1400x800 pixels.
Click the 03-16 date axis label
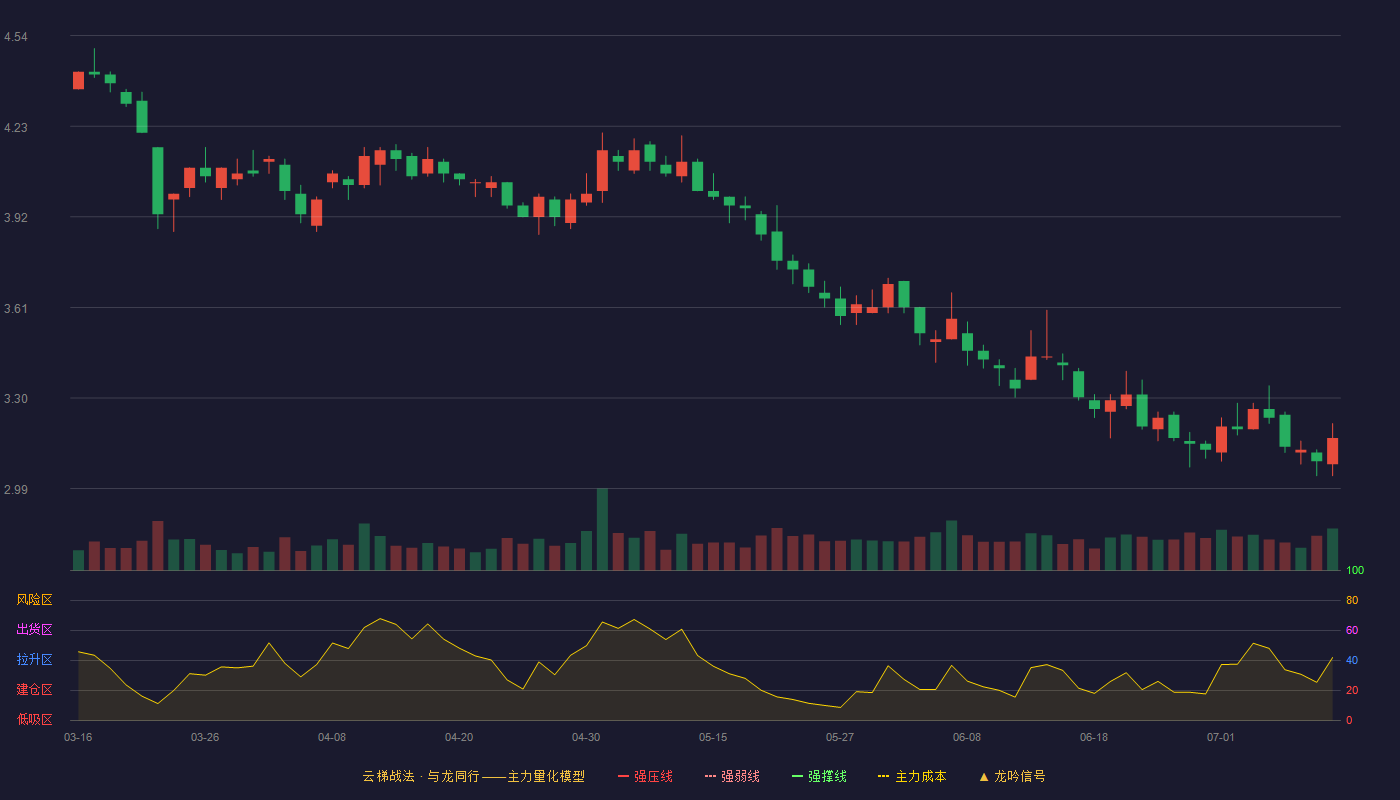78,737
